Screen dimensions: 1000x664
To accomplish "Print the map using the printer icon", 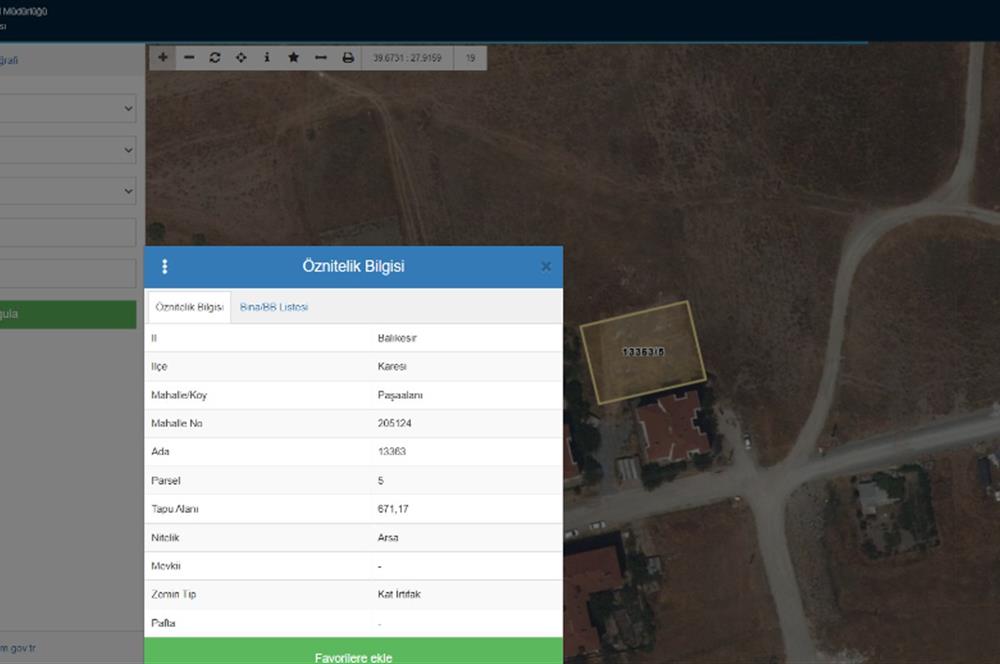I will (x=348, y=58).
